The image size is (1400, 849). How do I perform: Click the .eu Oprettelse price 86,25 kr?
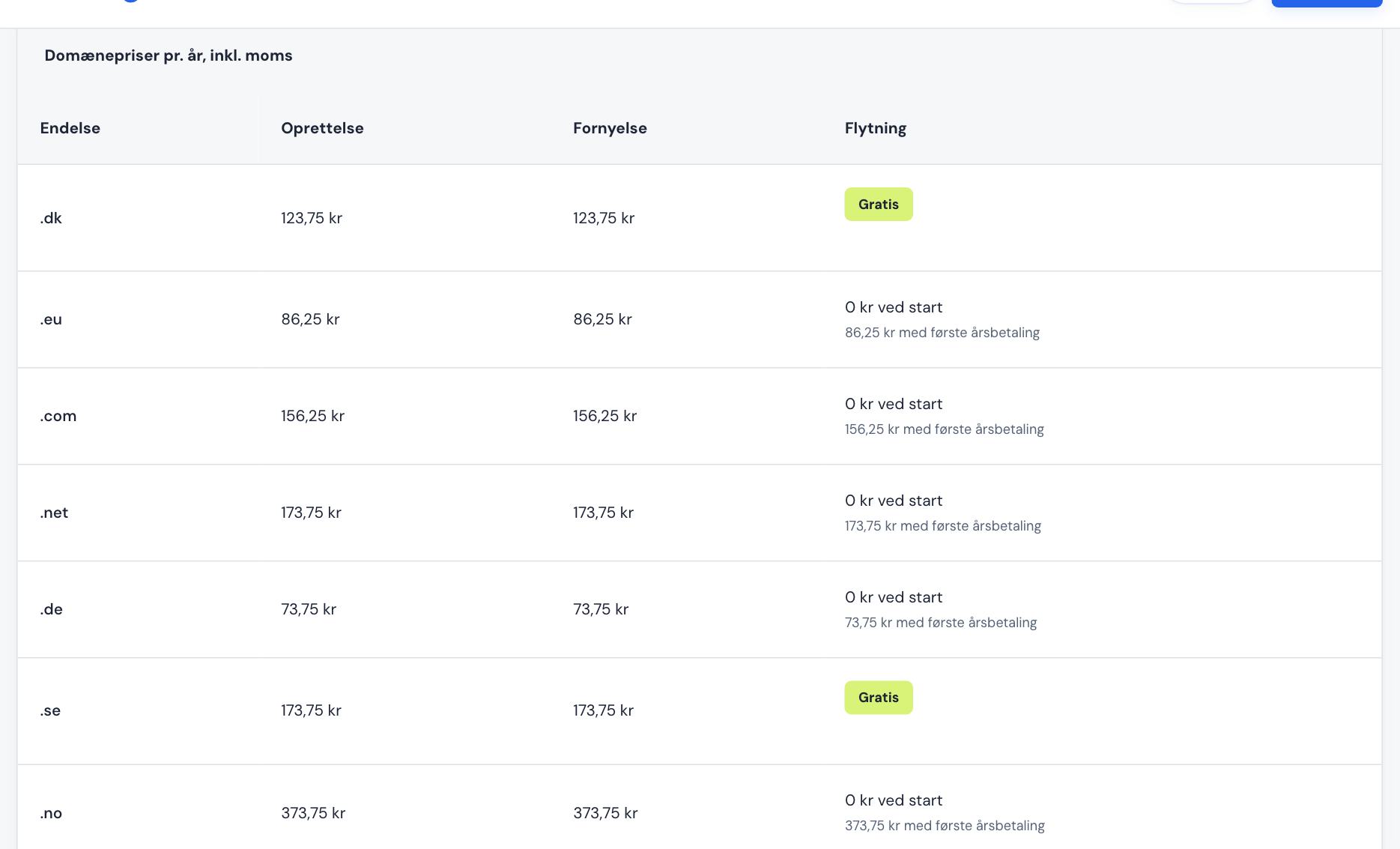click(310, 319)
